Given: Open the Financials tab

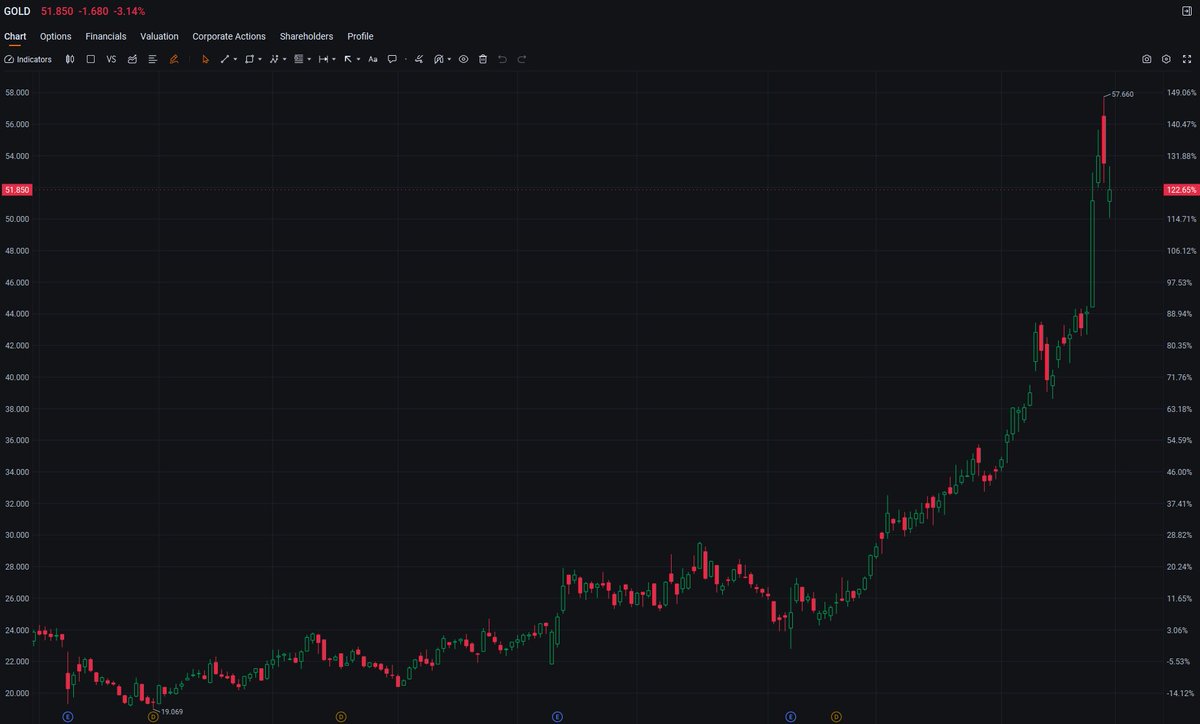Looking at the screenshot, I should pyautogui.click(x=106, y=36).
